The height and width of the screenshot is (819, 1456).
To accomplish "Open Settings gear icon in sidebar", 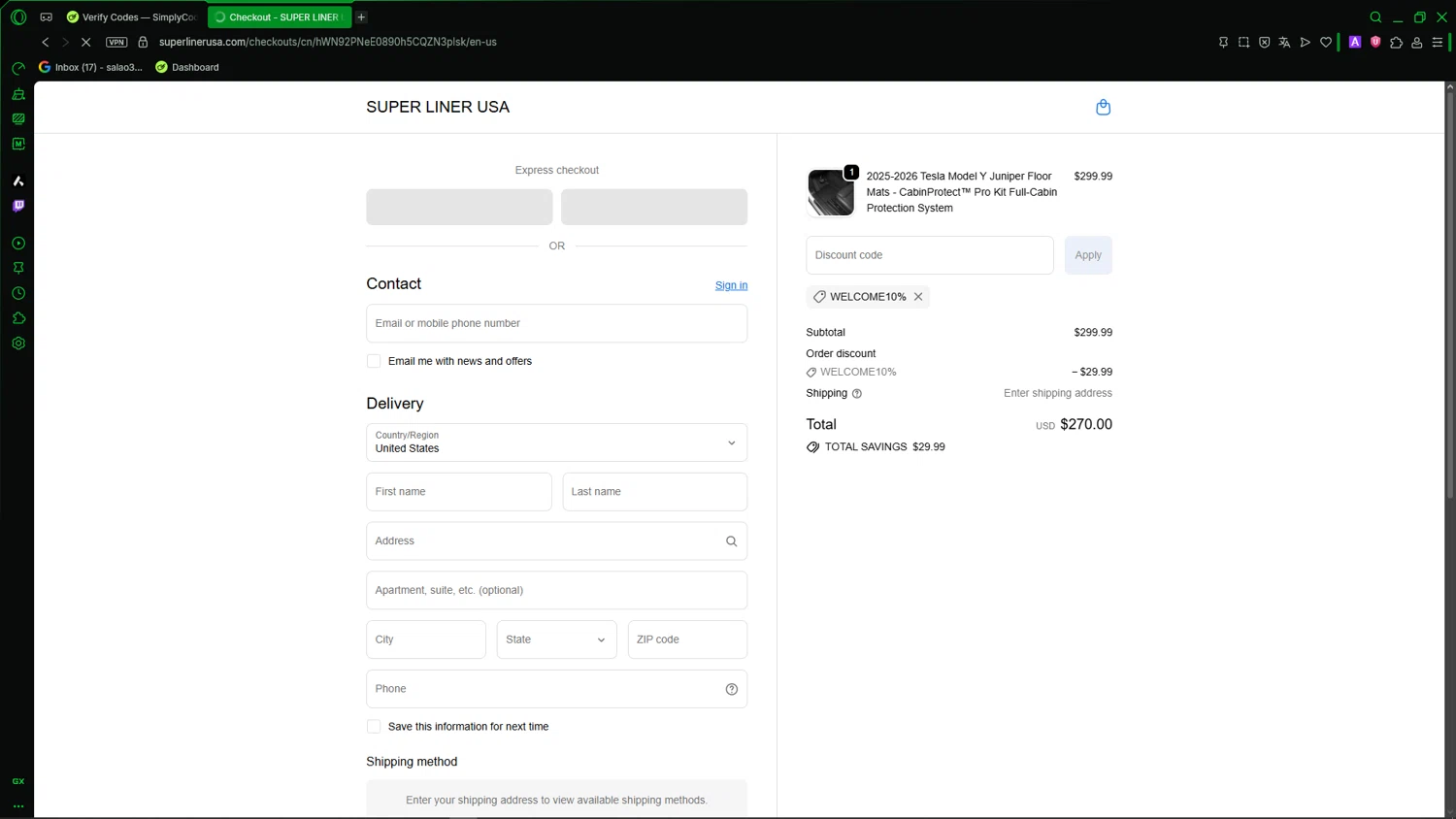I will pos(18,344).
